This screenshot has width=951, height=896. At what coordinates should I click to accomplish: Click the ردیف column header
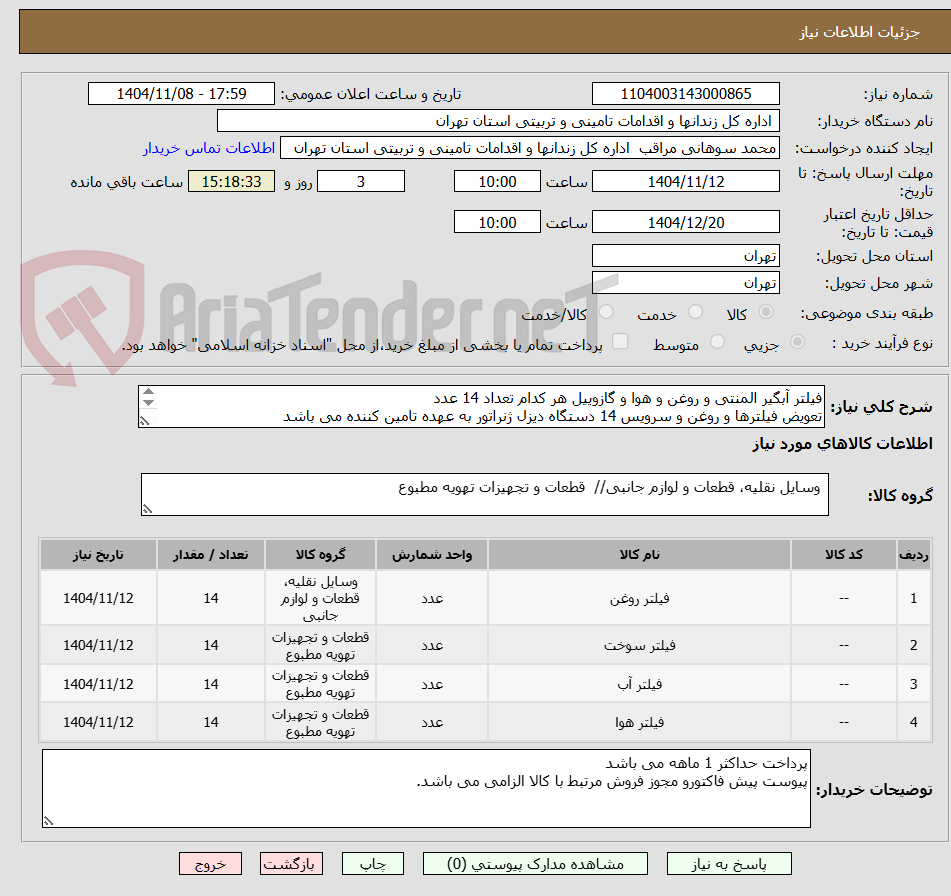913,554
